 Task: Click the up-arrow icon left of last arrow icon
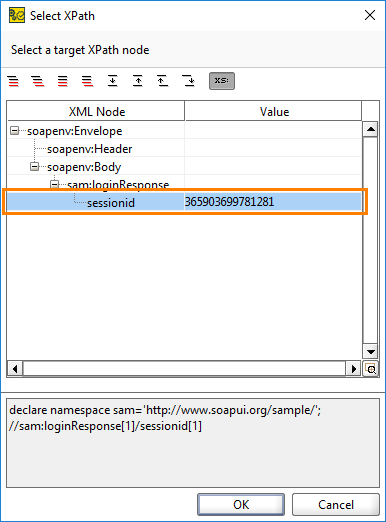point(163,81)
